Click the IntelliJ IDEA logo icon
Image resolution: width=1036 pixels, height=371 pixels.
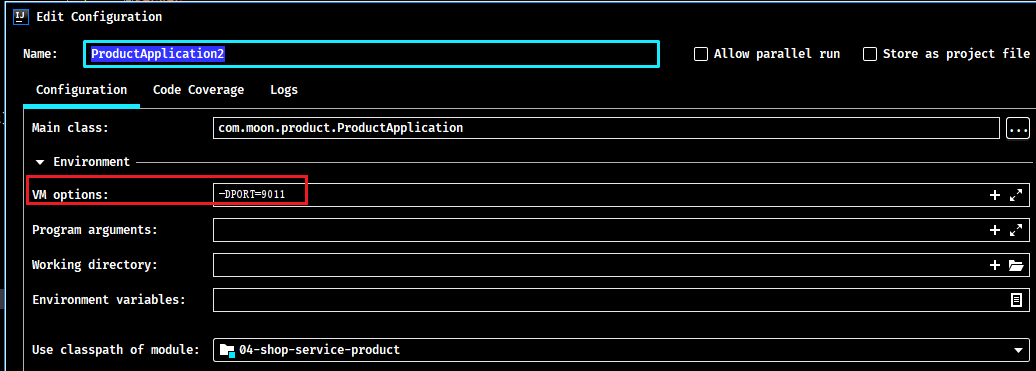click(x=21, y=17)
